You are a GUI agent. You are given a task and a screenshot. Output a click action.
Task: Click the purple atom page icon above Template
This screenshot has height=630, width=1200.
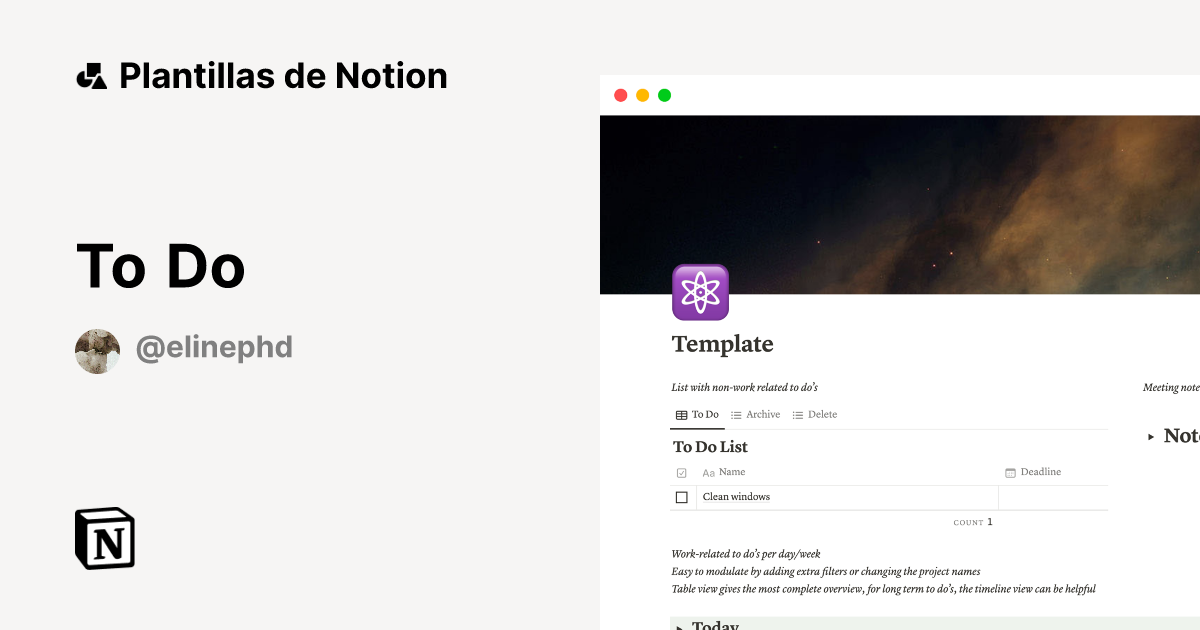pyautogui.click(x=700, y=292)
